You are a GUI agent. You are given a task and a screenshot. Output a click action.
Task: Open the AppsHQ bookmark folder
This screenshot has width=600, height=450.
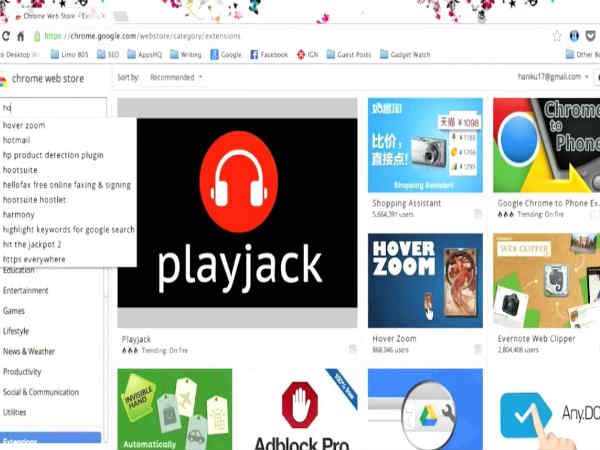tap(145, 54)
